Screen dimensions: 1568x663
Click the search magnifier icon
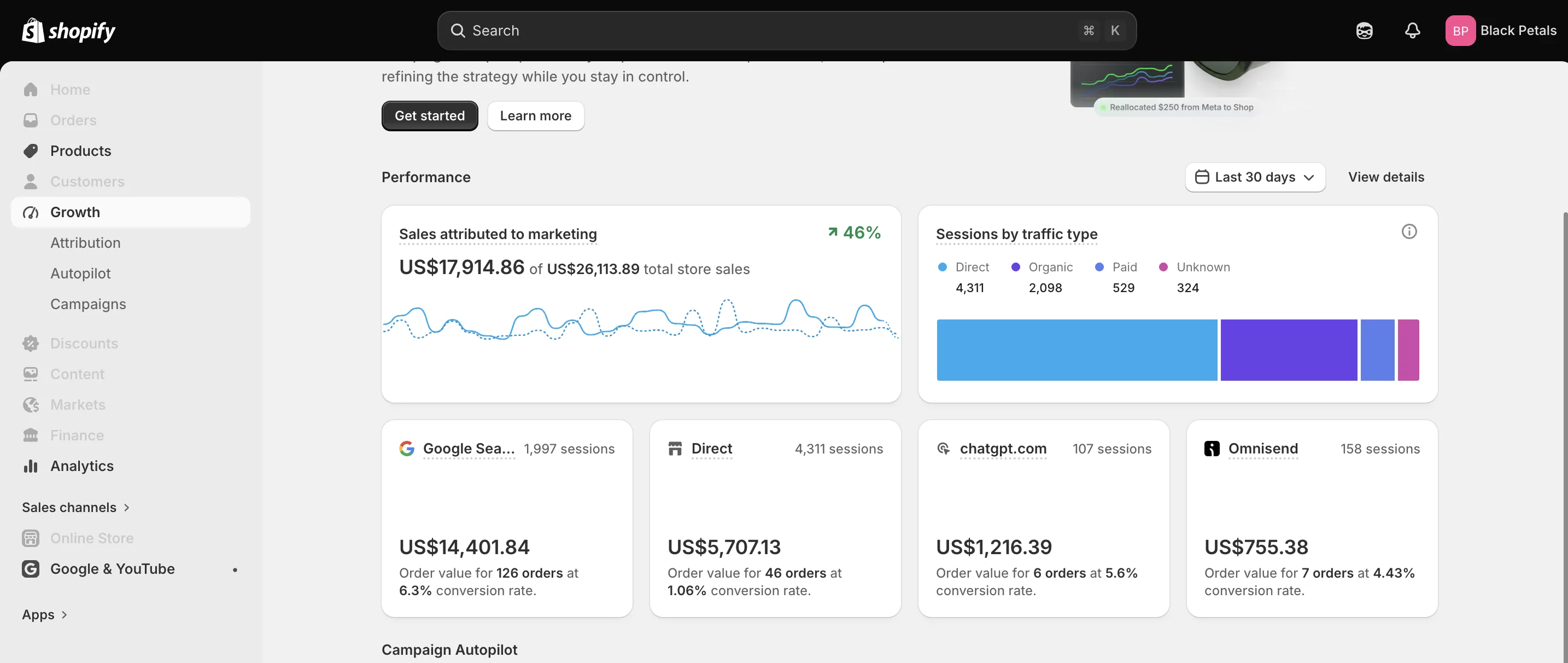point(458,31)
